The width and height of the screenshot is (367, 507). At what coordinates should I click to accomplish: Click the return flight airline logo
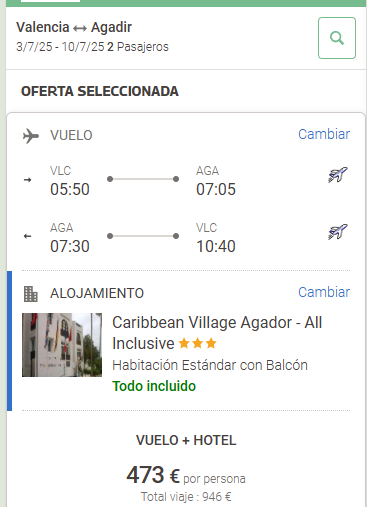pyautogui.click(x=337, y=232)
